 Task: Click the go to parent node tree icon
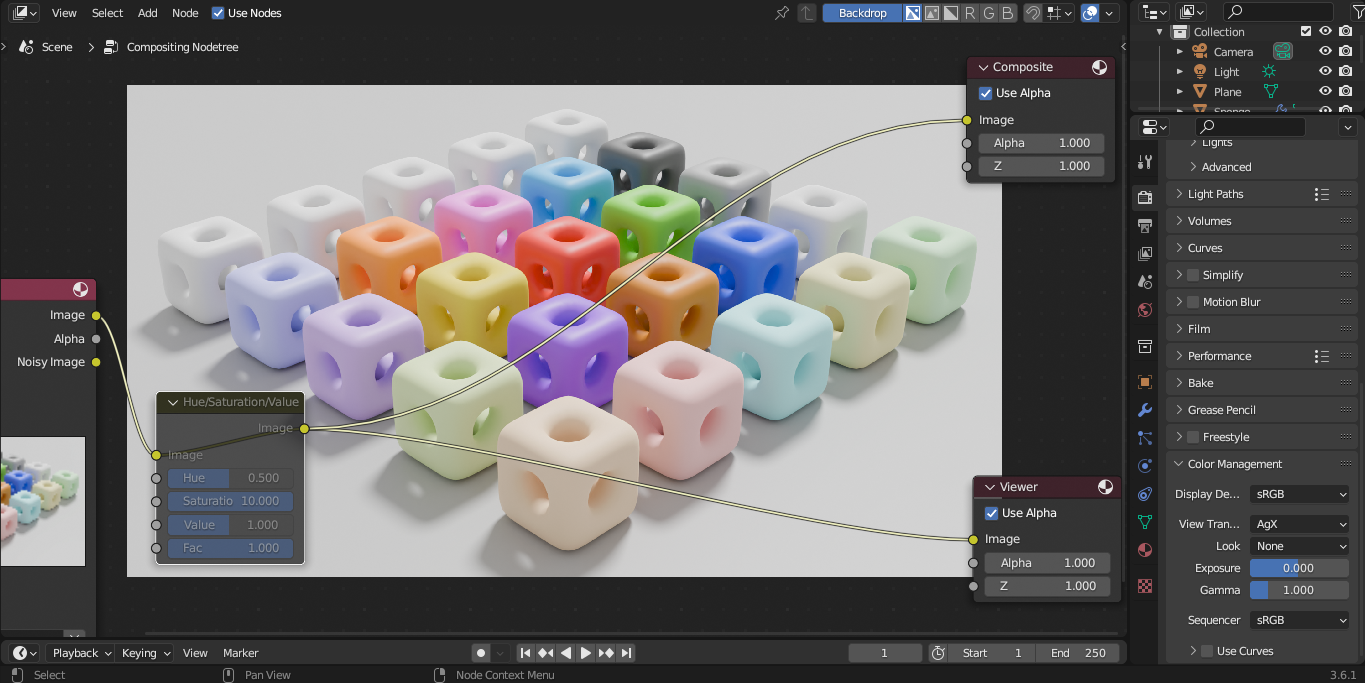point(806,13)
